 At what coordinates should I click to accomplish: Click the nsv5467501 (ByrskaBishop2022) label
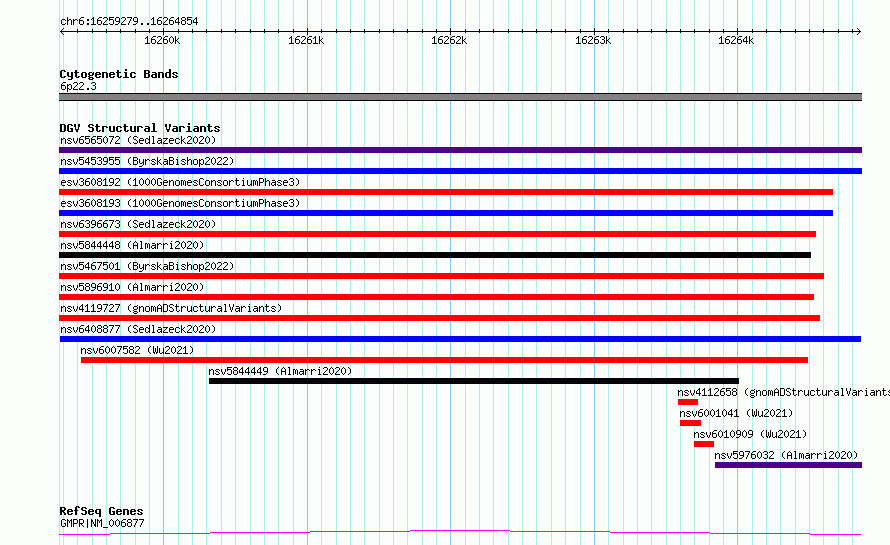147,266
